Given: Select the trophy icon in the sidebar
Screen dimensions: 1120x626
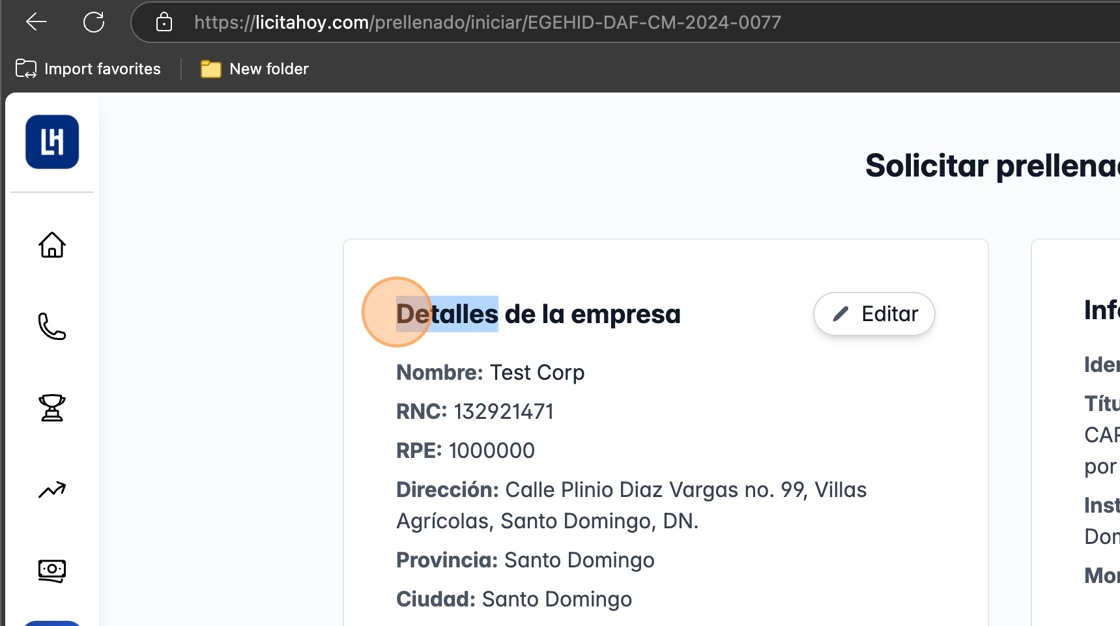Looking at the screenshot, I should point(52,408).
